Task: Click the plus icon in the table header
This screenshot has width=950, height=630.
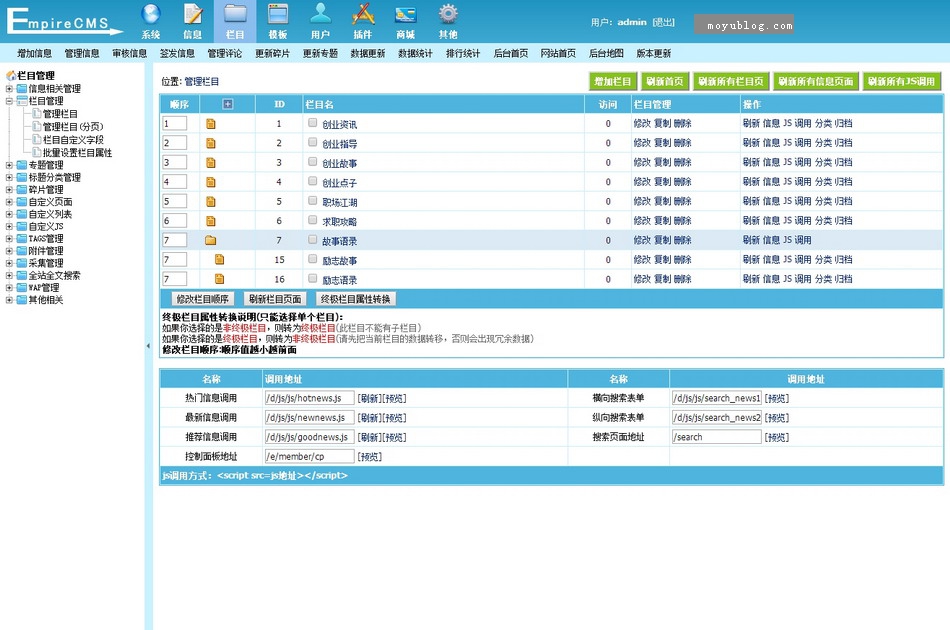Action: (x=228, y=104)
